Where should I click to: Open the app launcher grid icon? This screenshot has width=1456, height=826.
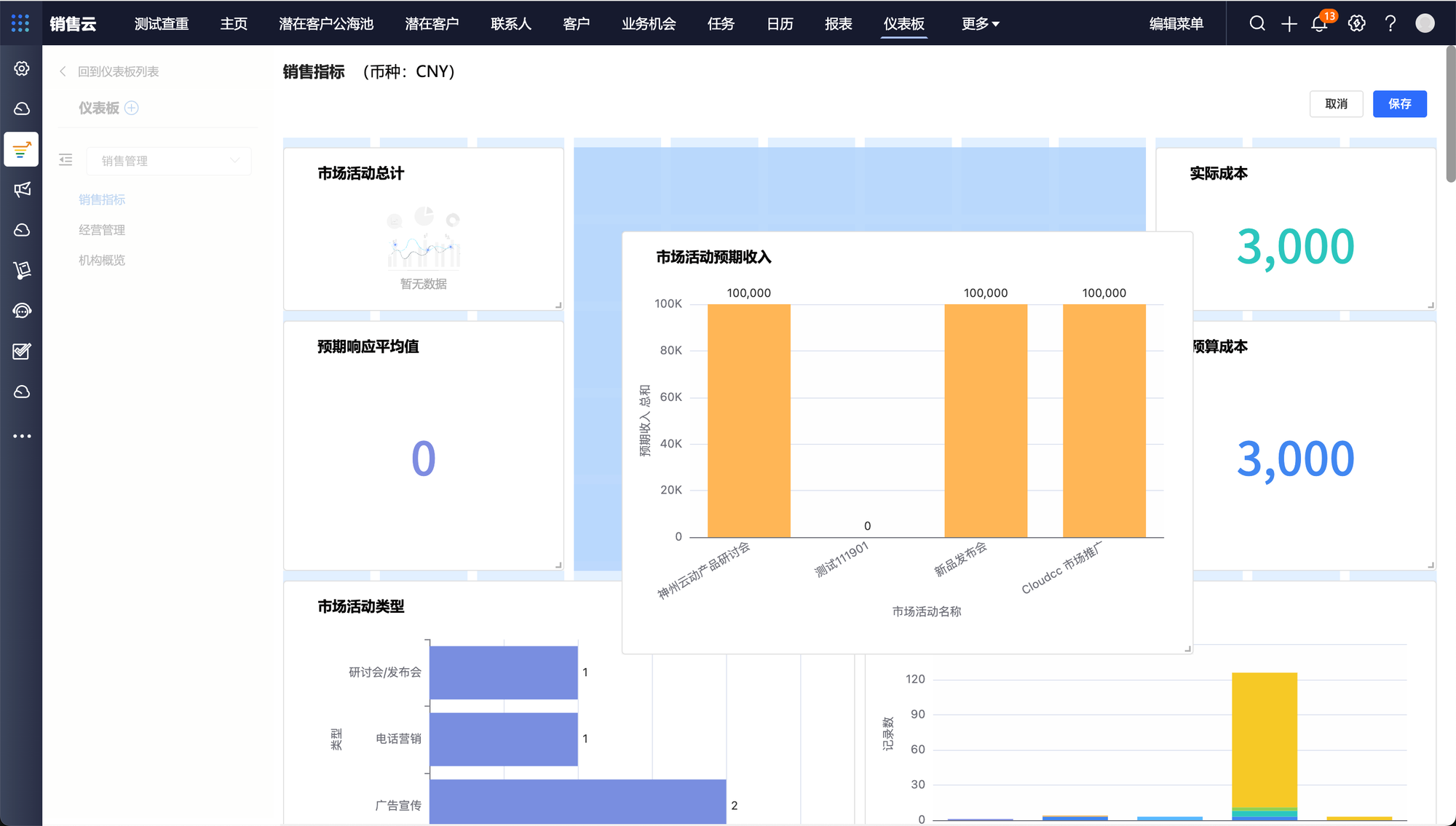pos(20,23)
